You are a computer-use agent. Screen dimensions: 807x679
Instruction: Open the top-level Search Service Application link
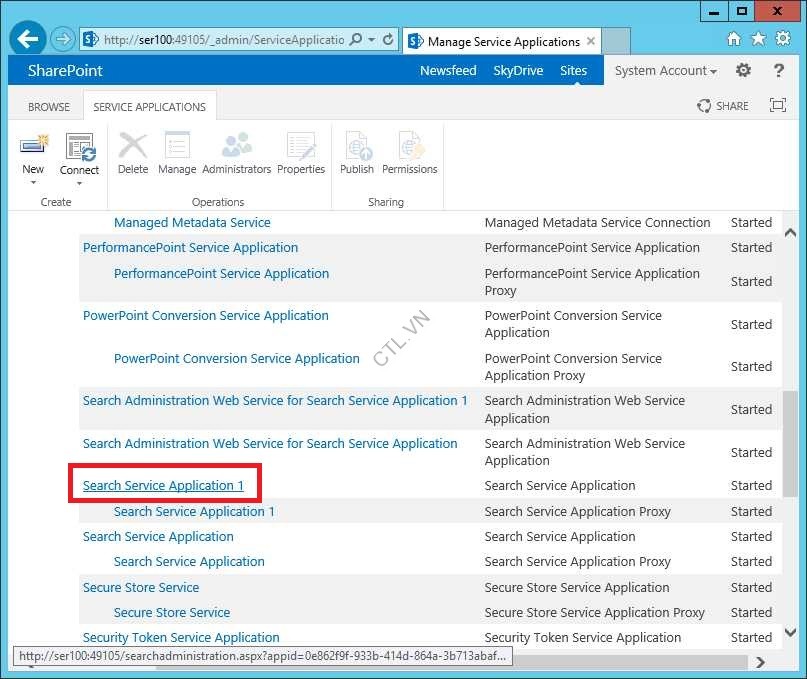coord(158,536)
